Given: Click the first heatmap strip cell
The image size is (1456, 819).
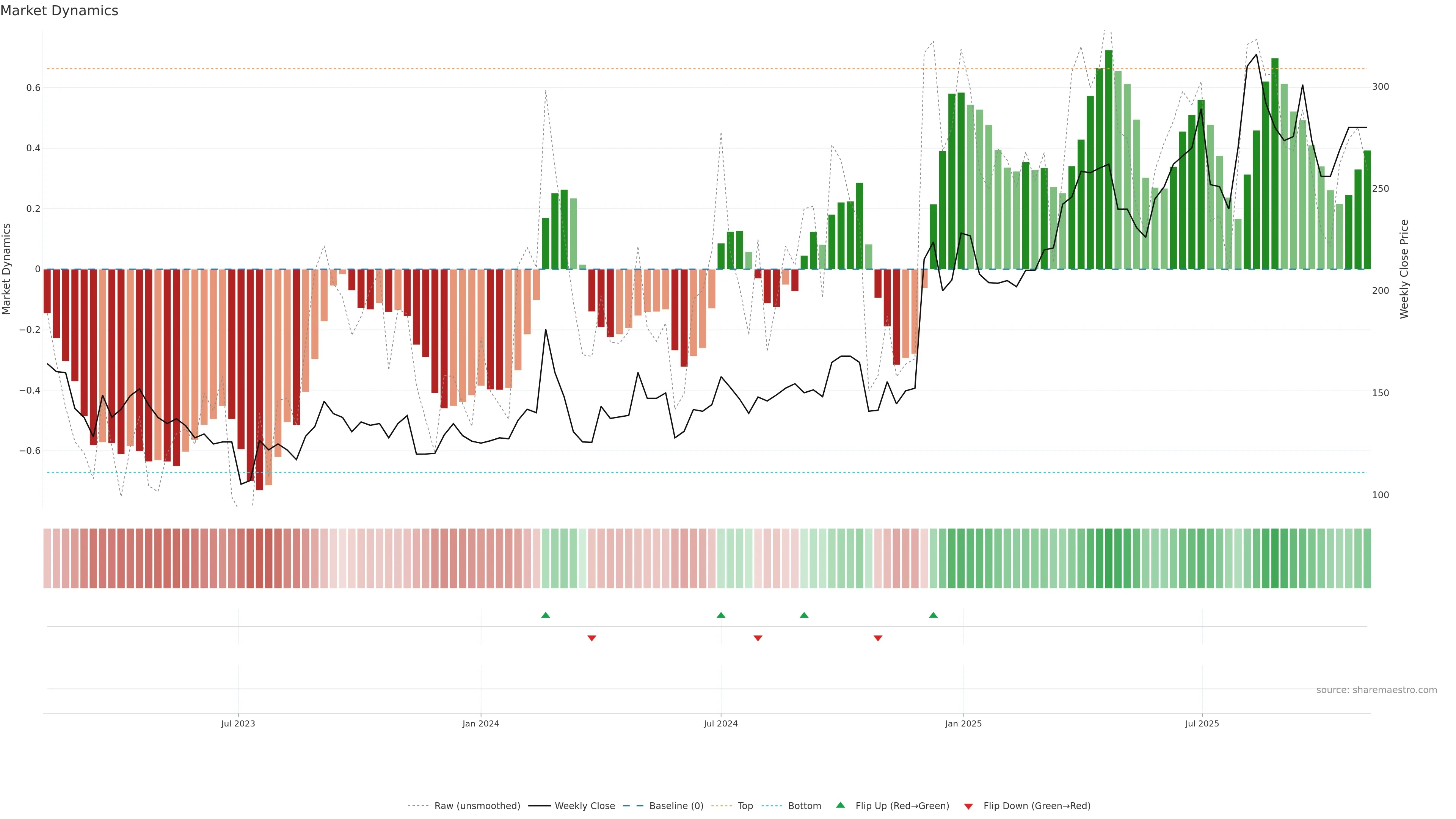Looking at the screenshot, I should click(x=47, y=558).
